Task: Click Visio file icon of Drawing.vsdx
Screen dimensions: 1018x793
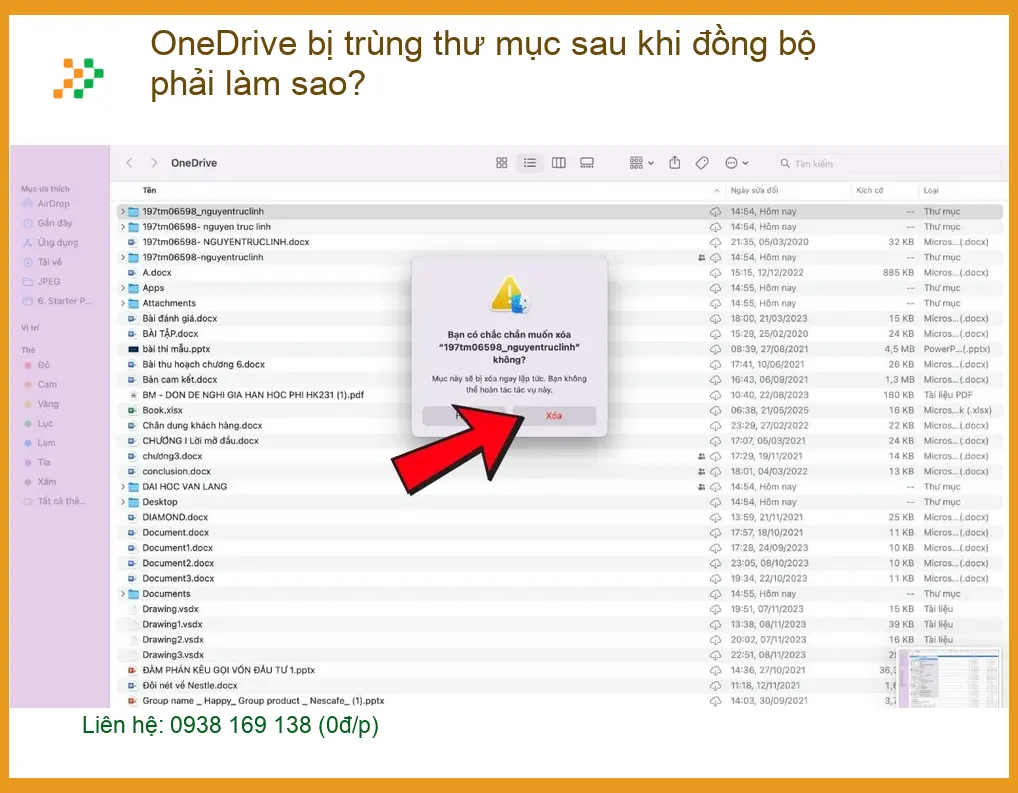Action: [x=132, y=609]
